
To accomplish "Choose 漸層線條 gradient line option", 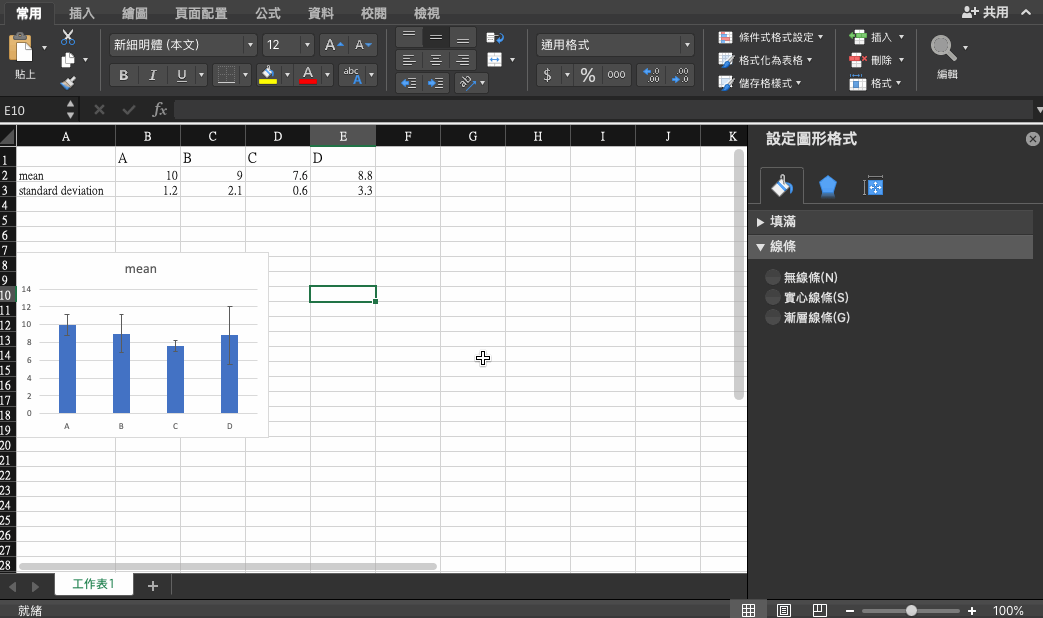I will click(x=770, y=319).
